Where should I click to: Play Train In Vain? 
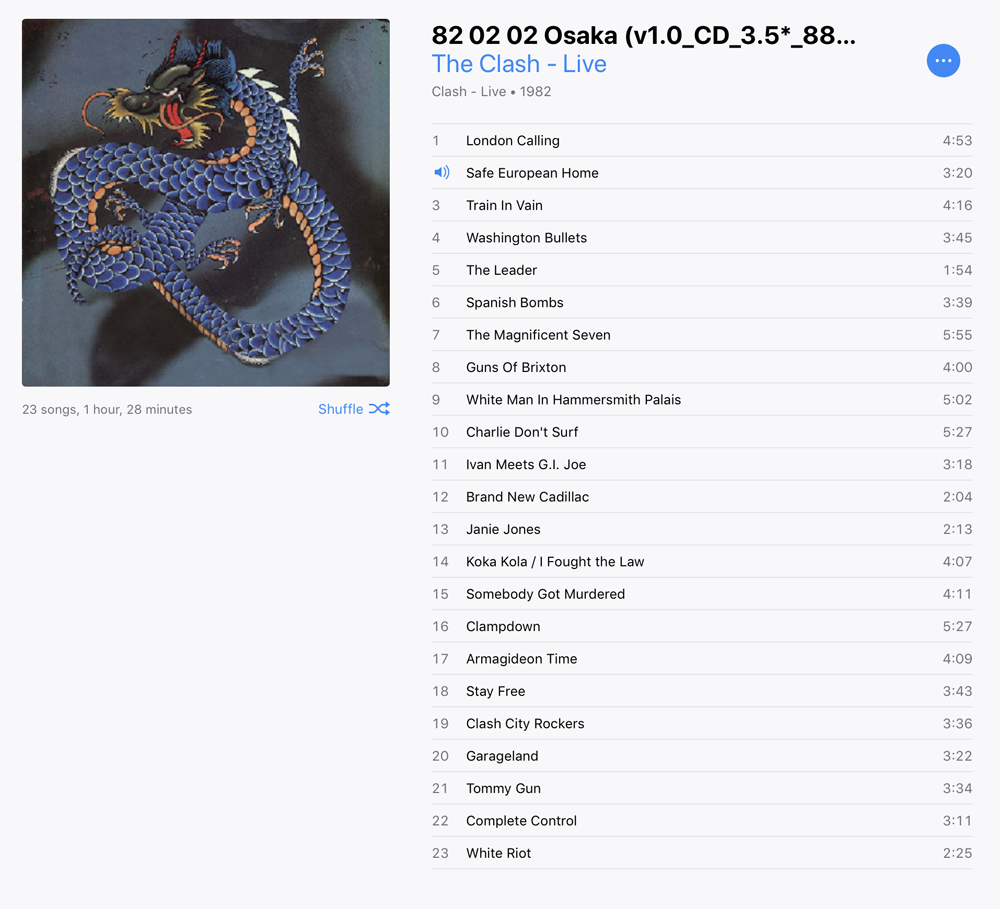click(x=702, y=205)
